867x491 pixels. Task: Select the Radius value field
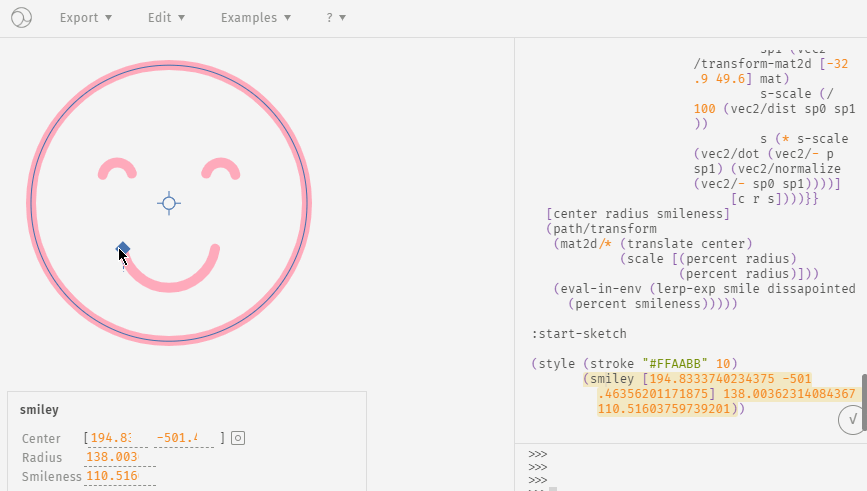[x=120, y=457]
